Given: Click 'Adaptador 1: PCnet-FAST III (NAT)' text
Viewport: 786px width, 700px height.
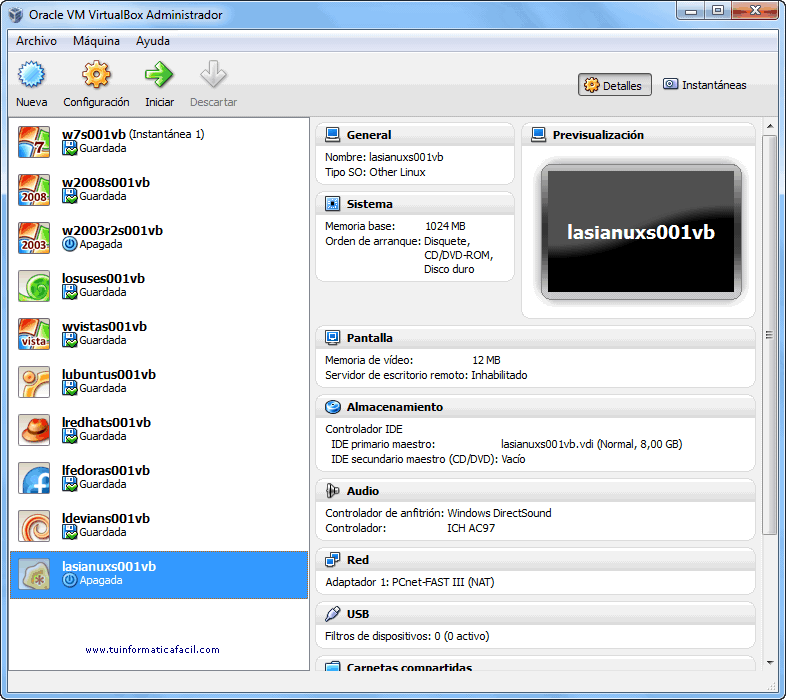Looking at the screenshot, I should click(410, 582).
